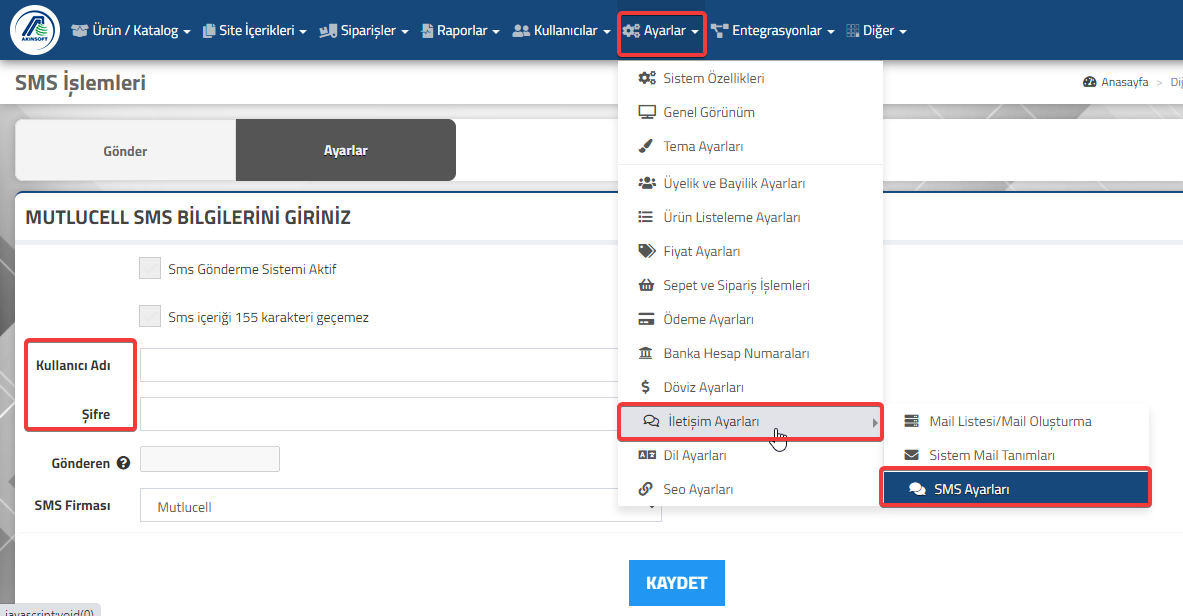Click the monitor icon for Genel Görünüm

click(647, 112)
